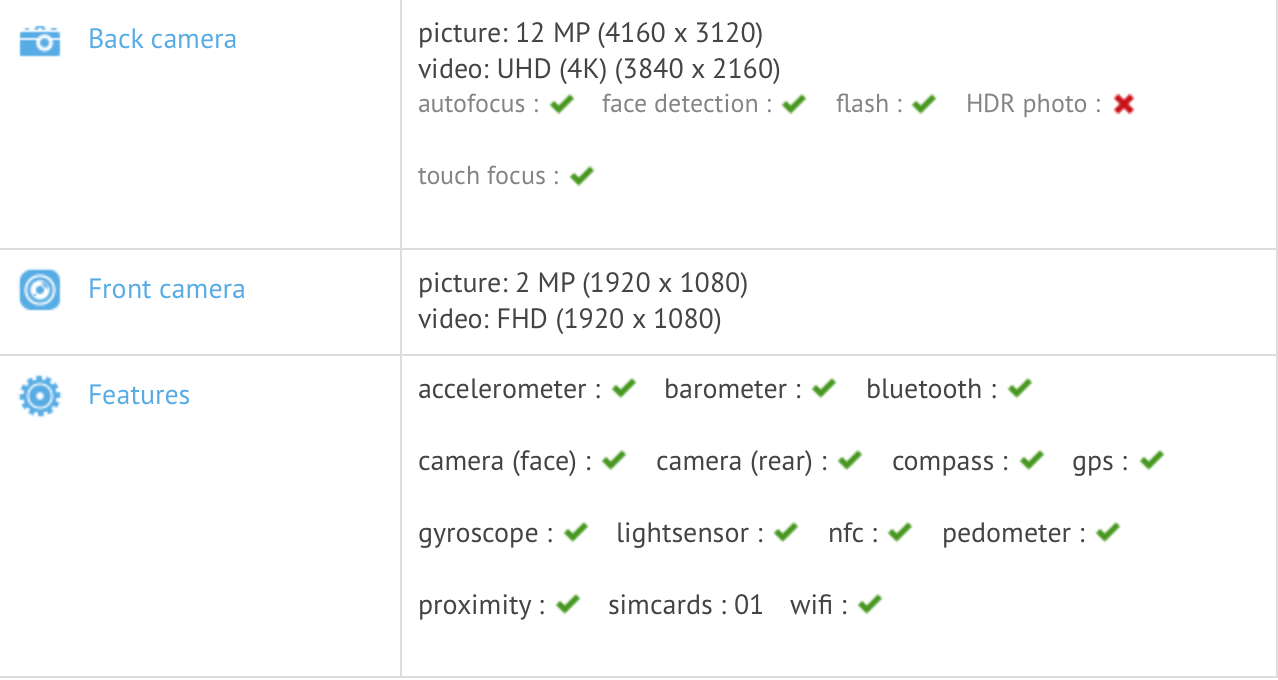Click the check icon next to gps
This screenshot has height=680, width=1278.
[x=1152, y=461]
